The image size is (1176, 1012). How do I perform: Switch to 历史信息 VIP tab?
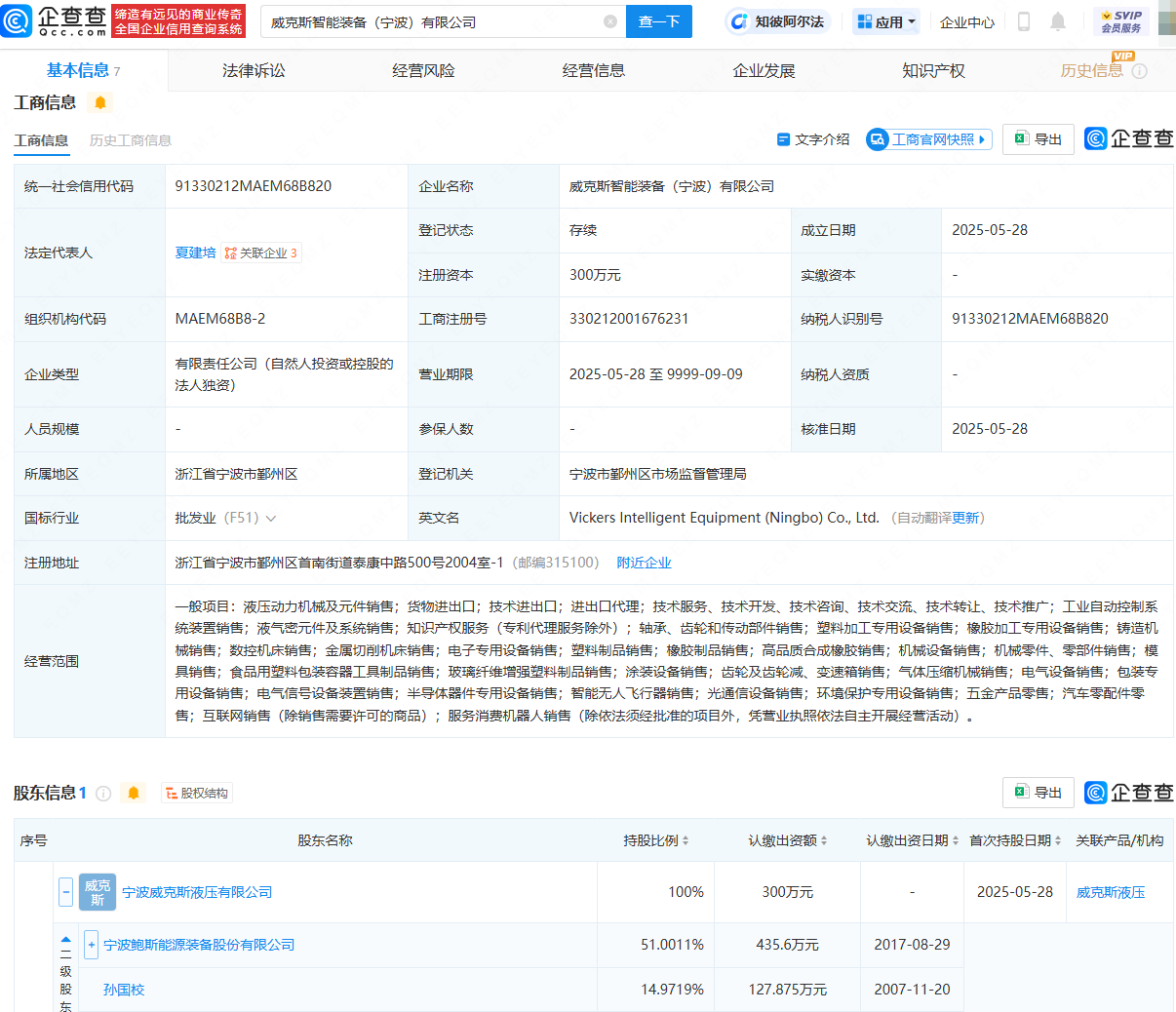click(1092, 70)
